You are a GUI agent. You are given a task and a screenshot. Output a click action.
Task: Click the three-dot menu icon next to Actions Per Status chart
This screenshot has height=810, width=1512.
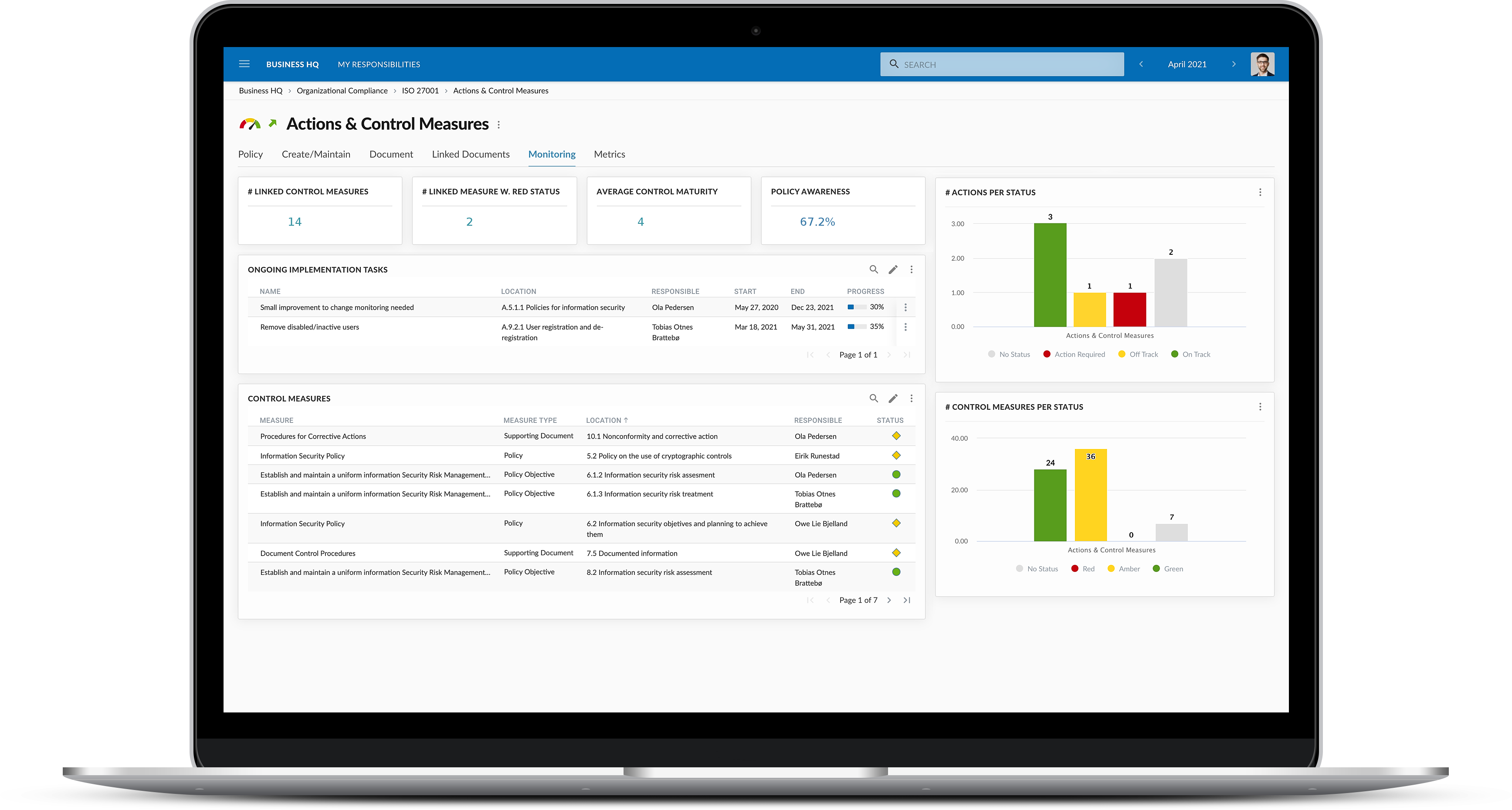pyautogui.click(x=1260, y=192)
